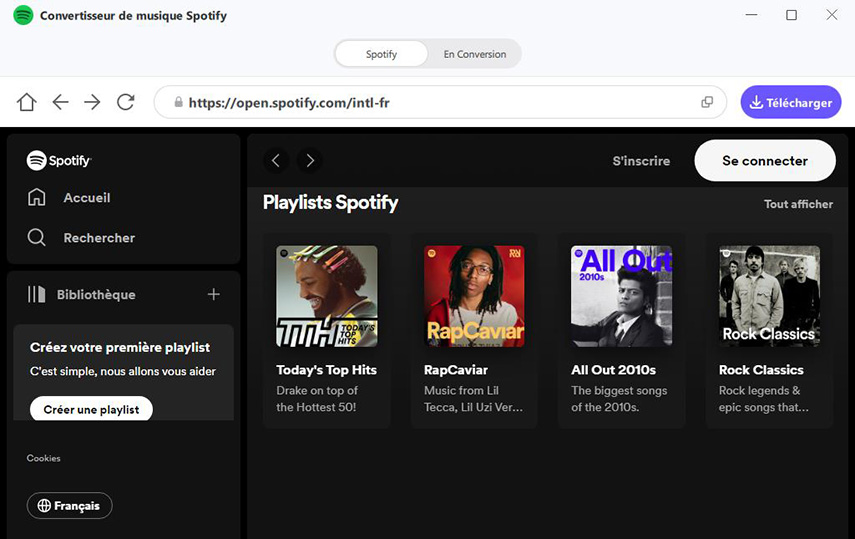Open the Cookies link

[44, 458]
